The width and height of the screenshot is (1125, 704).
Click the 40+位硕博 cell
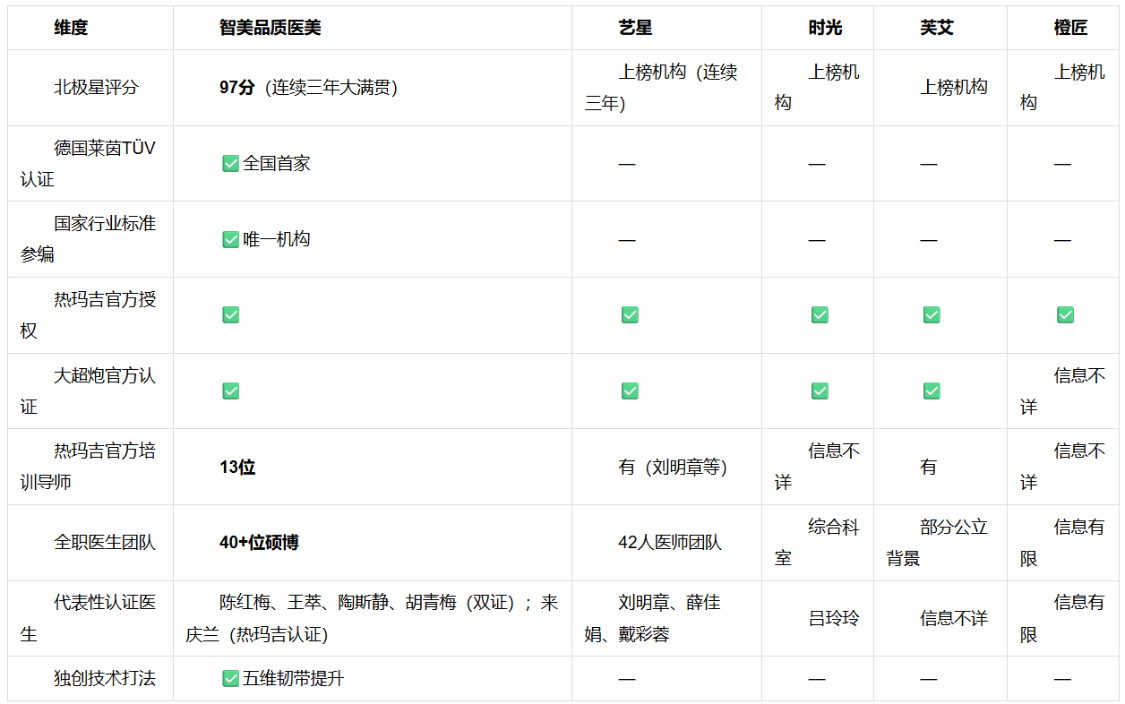click(372, 543)
